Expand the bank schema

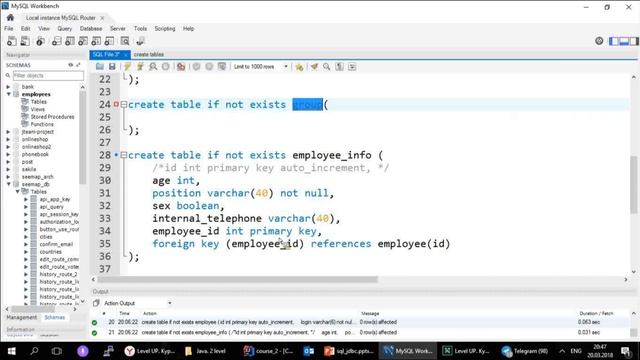(x=8, y=87)
